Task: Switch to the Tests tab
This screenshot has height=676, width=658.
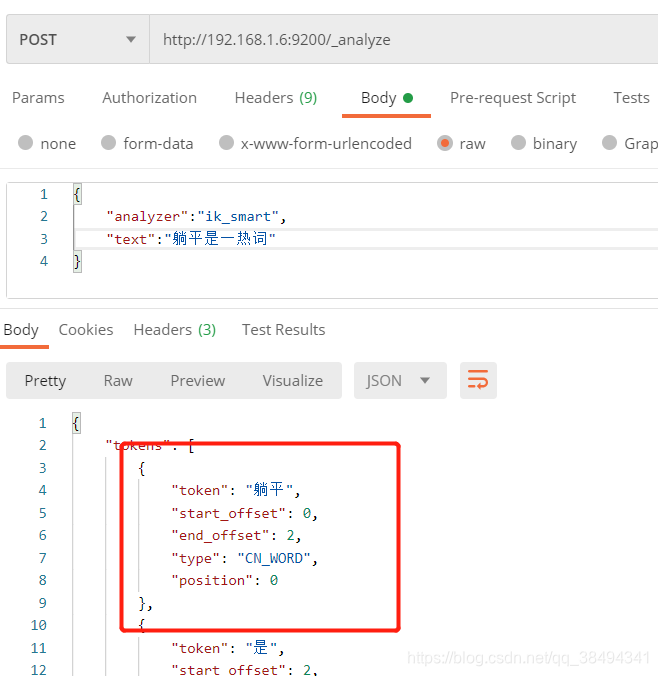Action: (631, 98)
